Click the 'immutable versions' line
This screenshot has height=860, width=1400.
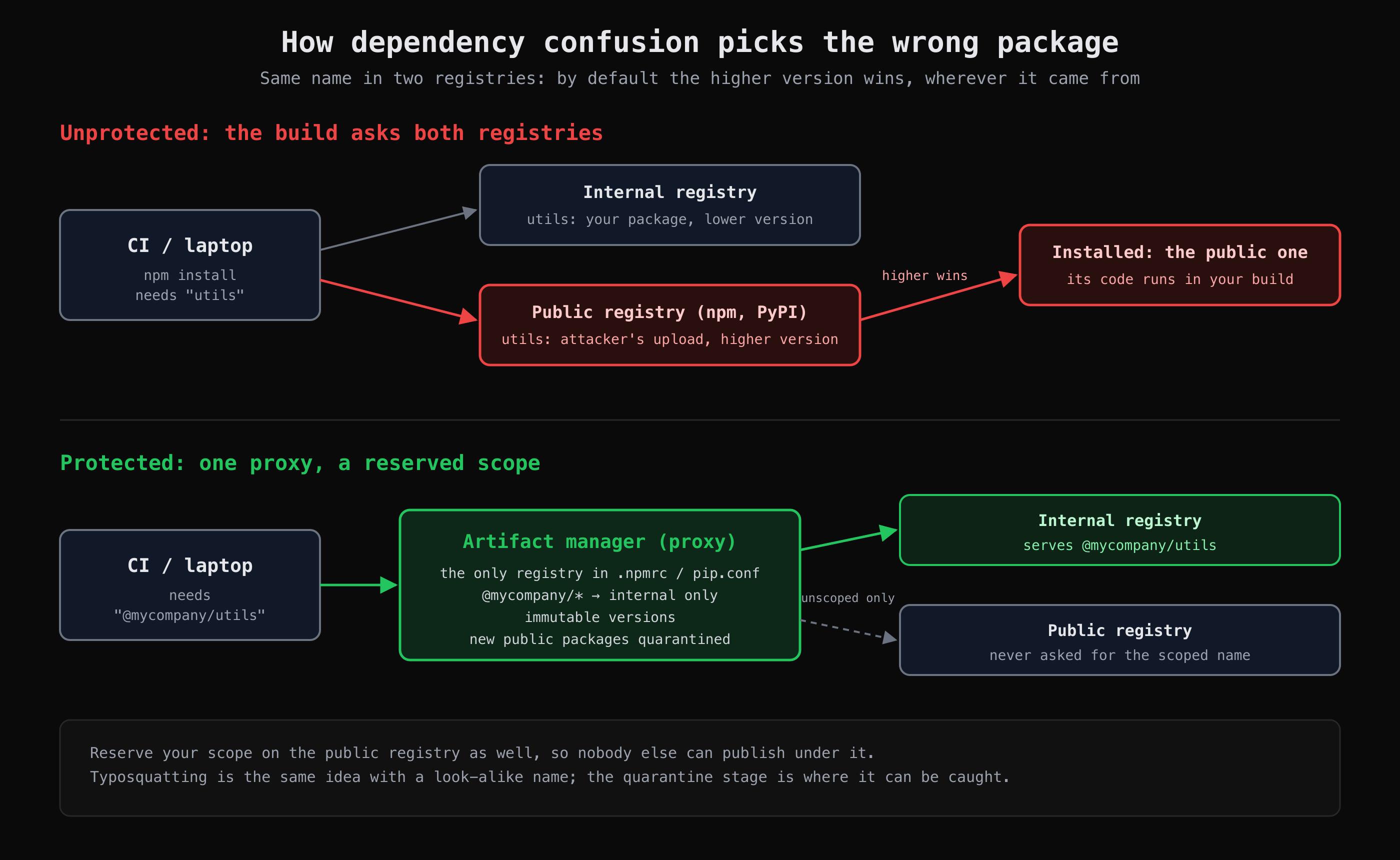[x=600, y=617]
